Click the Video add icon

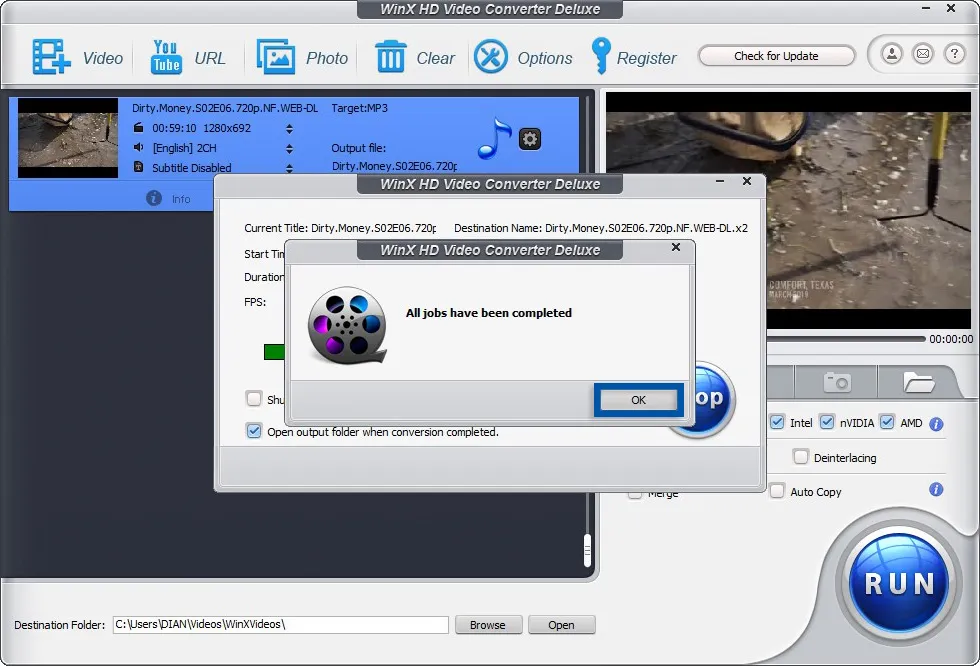pyautogui.click(x=50, y=57)
